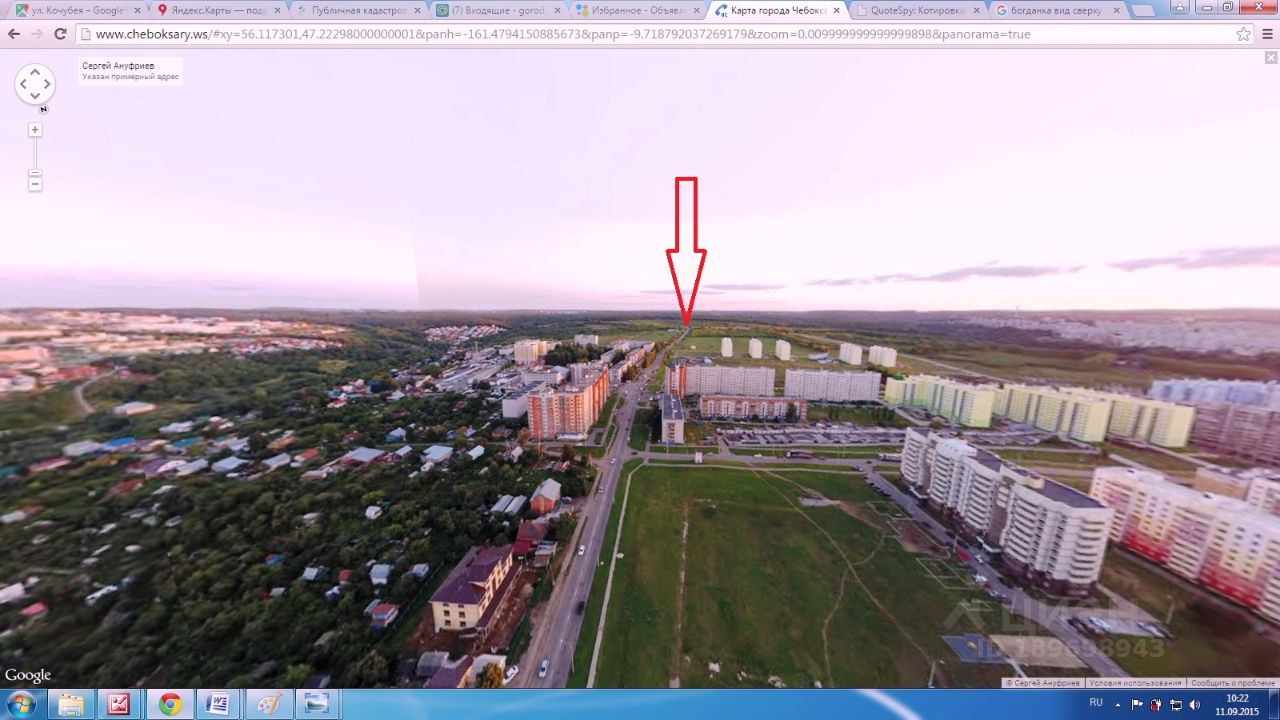This screenshot has width=1280, height=720.
Task: Pan the panorama right with the compass arrow
Action: (x=47, y=84)
